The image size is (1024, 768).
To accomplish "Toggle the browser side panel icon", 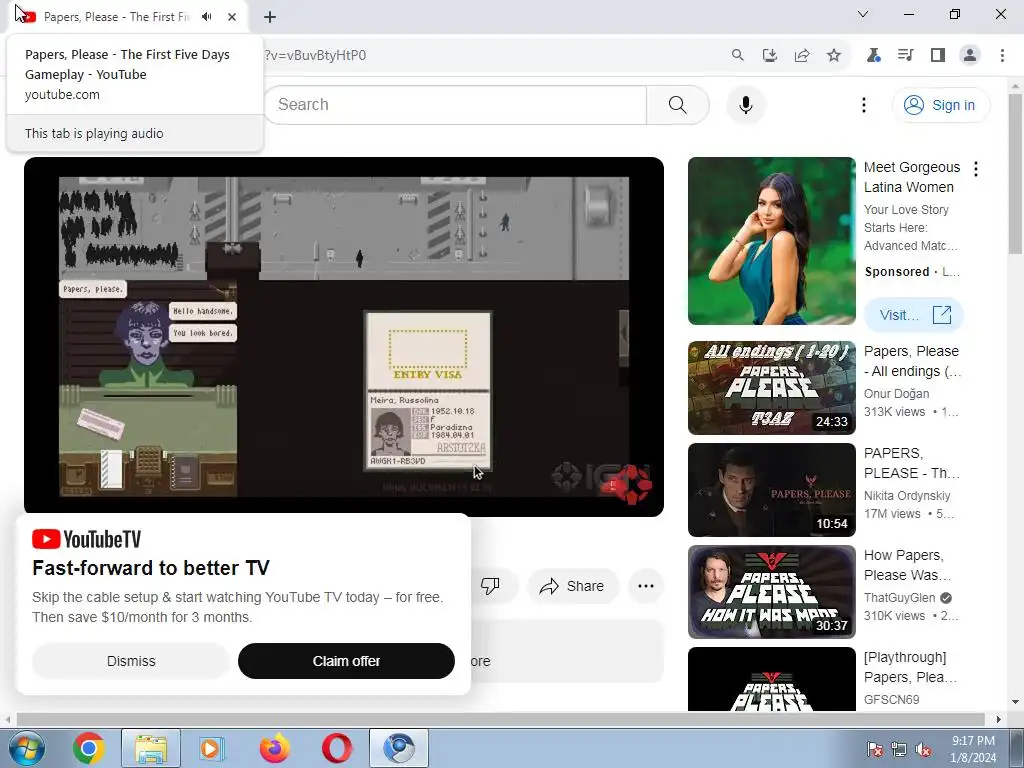I will click(938, 55).
